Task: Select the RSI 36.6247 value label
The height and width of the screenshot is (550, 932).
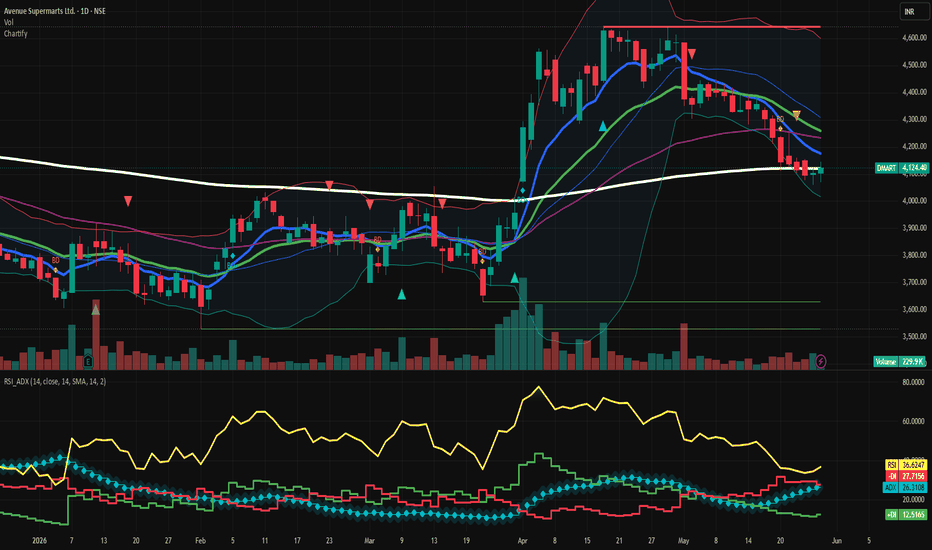Action: pos(906,465)
